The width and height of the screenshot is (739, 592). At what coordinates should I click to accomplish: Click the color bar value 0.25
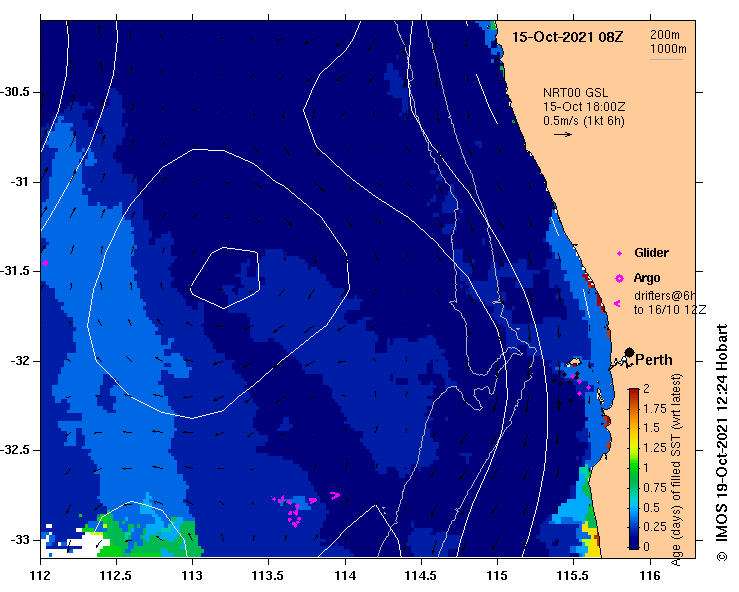[655, 527]
